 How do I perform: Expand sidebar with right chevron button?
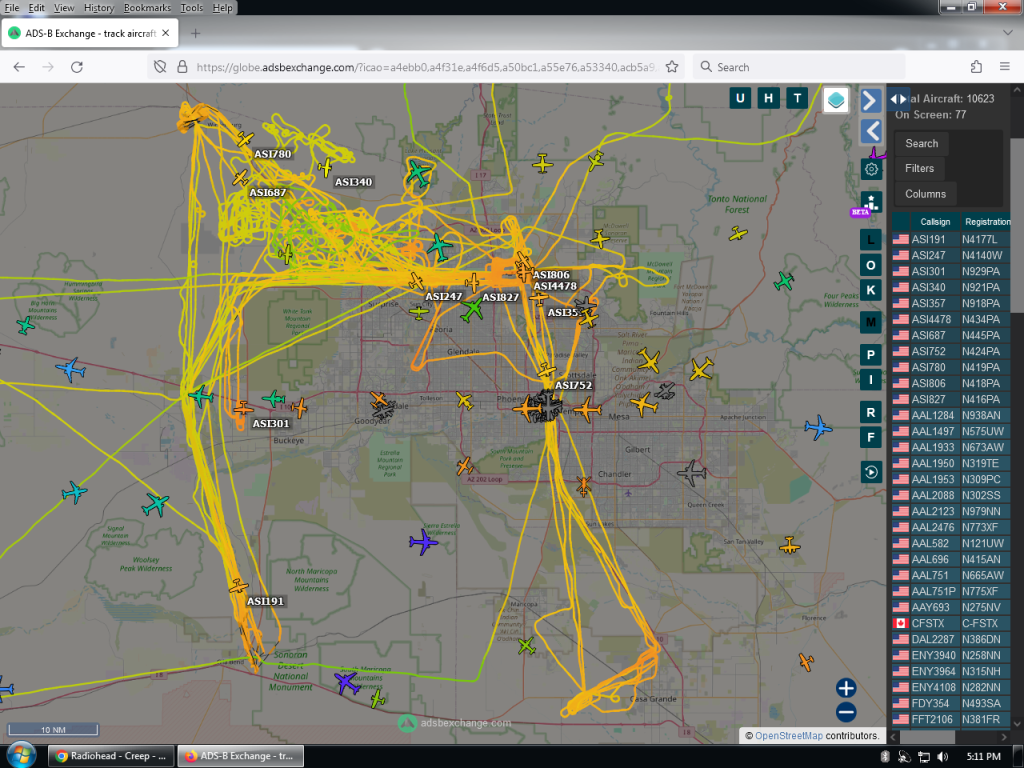coord(871,101)
